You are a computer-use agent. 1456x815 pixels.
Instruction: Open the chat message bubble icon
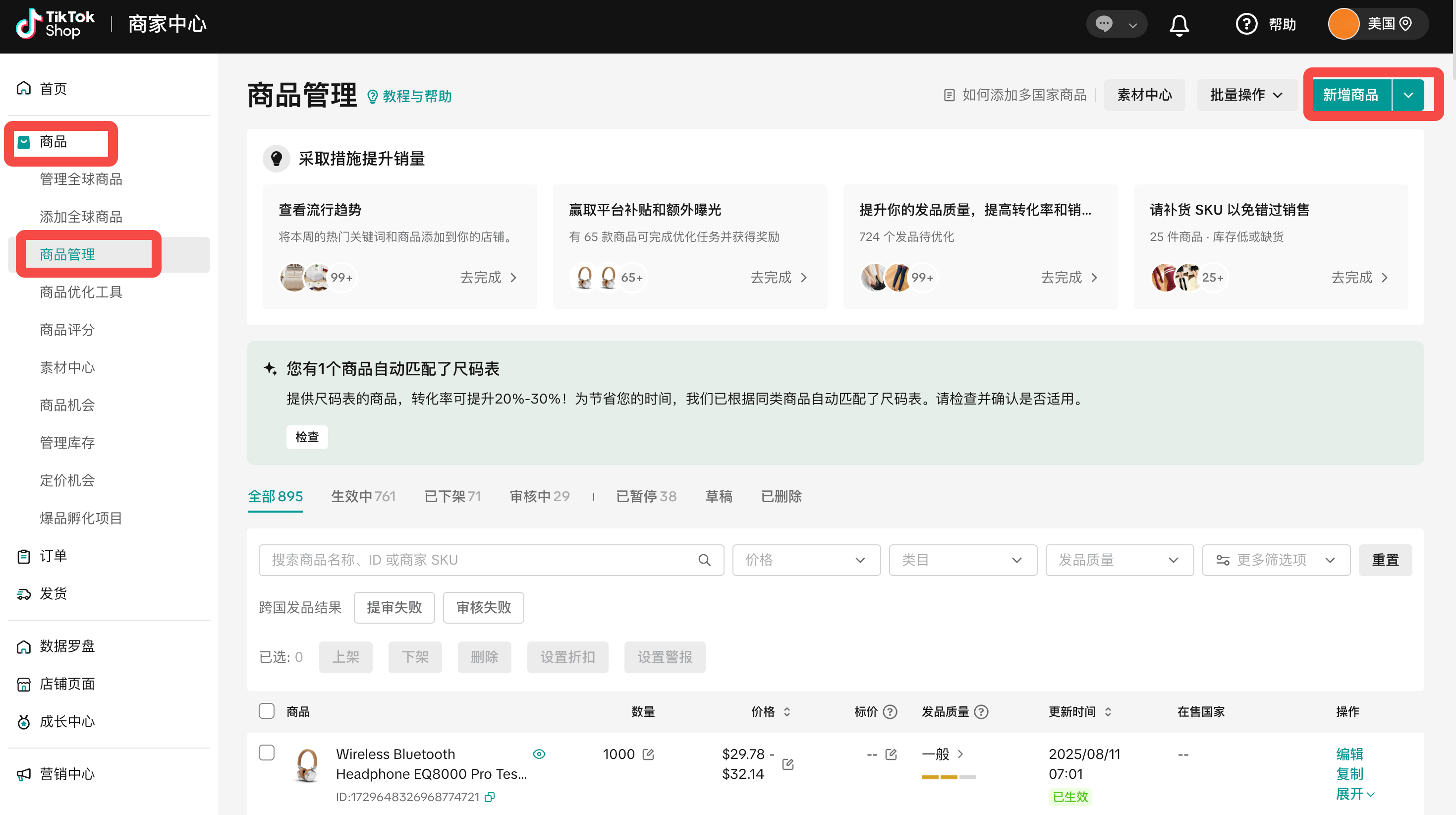pos(1104,24)
